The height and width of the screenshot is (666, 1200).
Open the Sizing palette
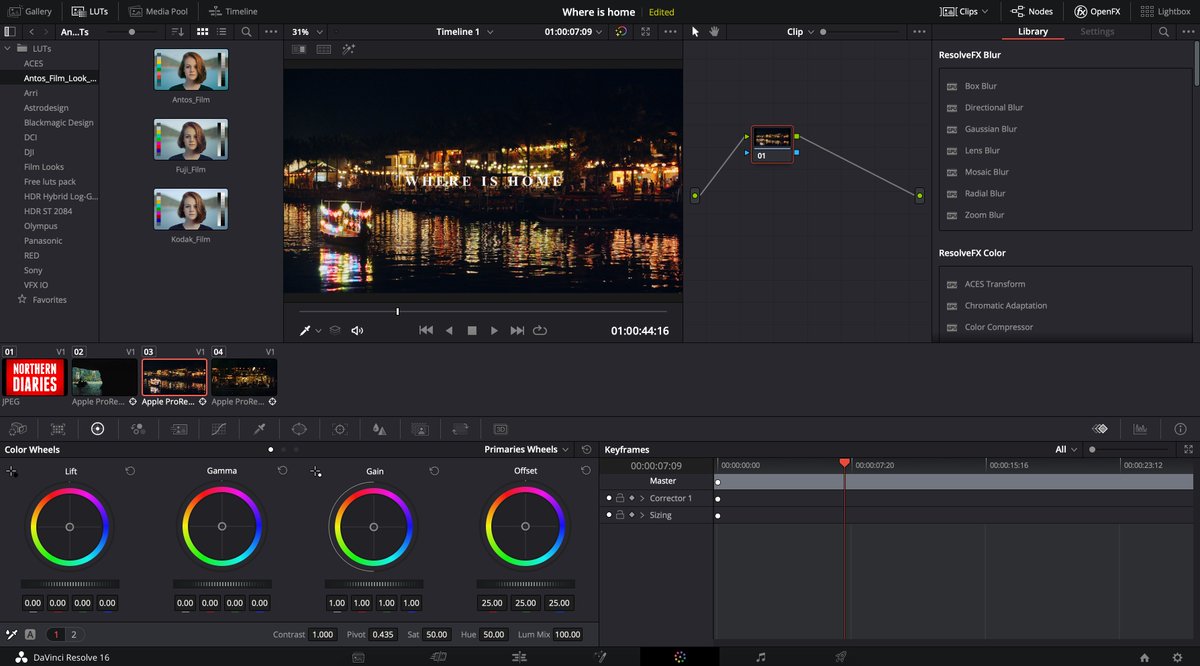(x=460, y=428)
